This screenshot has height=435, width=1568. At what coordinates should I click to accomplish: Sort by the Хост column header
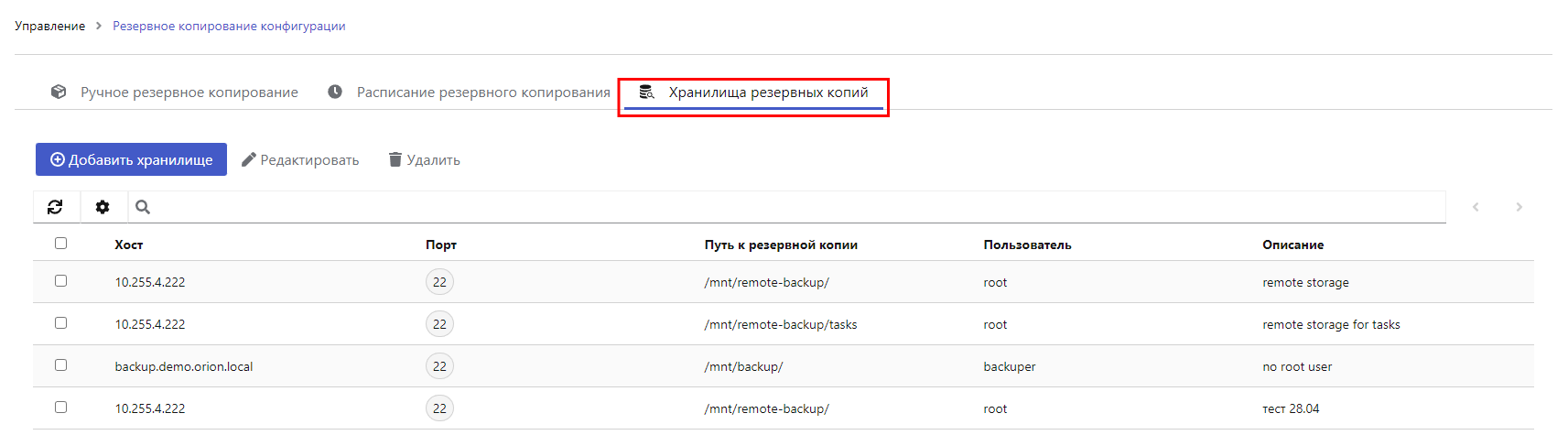tap(129, 245)
